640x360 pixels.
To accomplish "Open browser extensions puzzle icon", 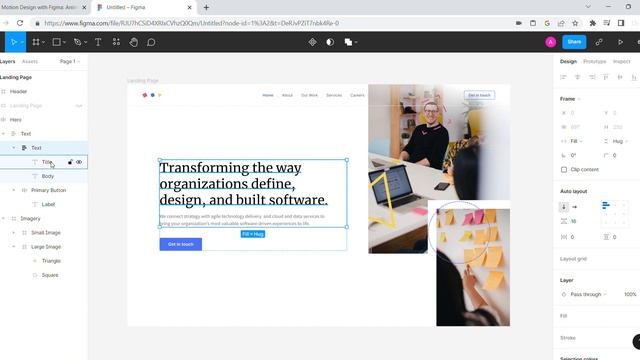I will [593, 23].
